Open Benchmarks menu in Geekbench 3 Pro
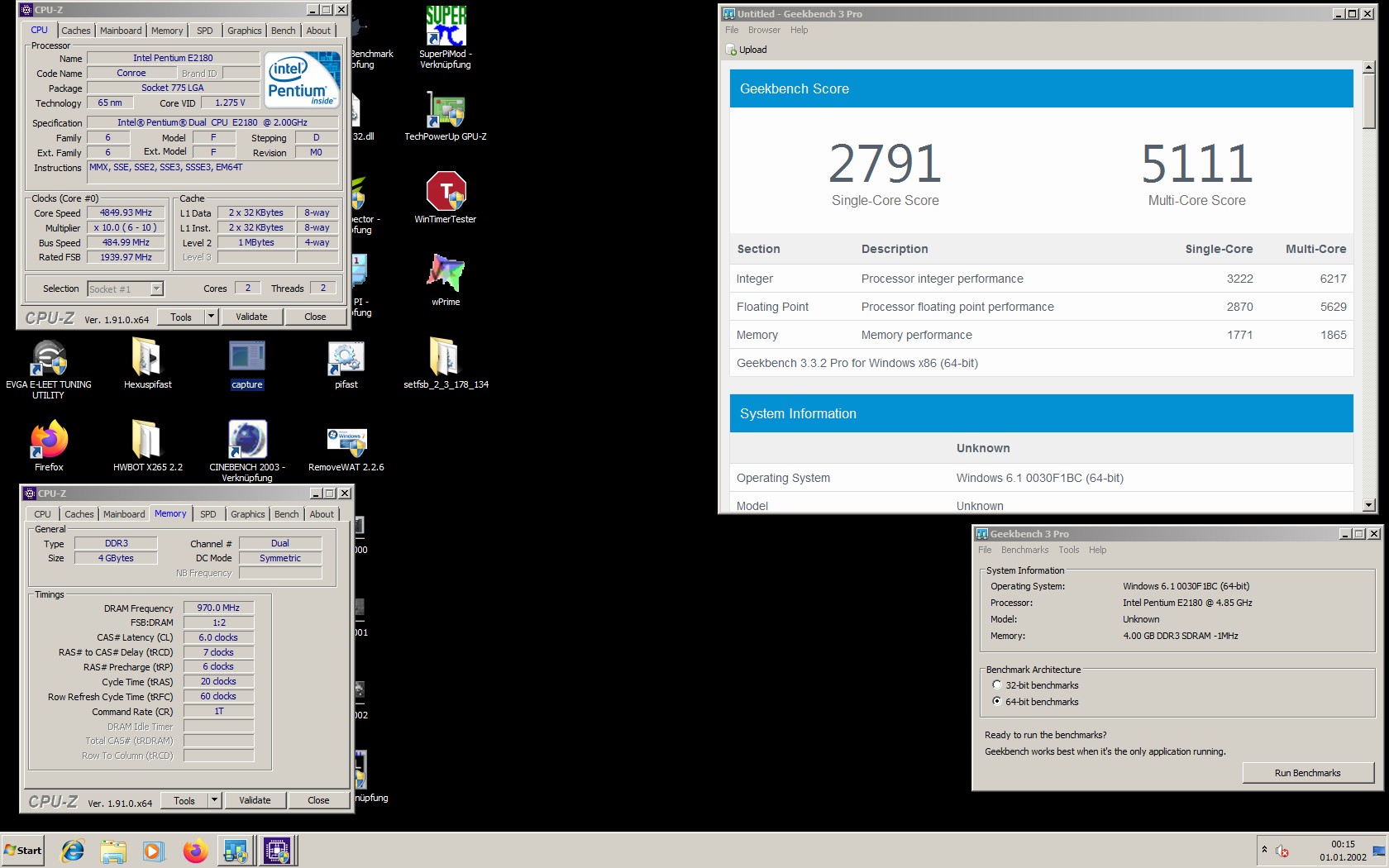 click(x=1024, y=550)
